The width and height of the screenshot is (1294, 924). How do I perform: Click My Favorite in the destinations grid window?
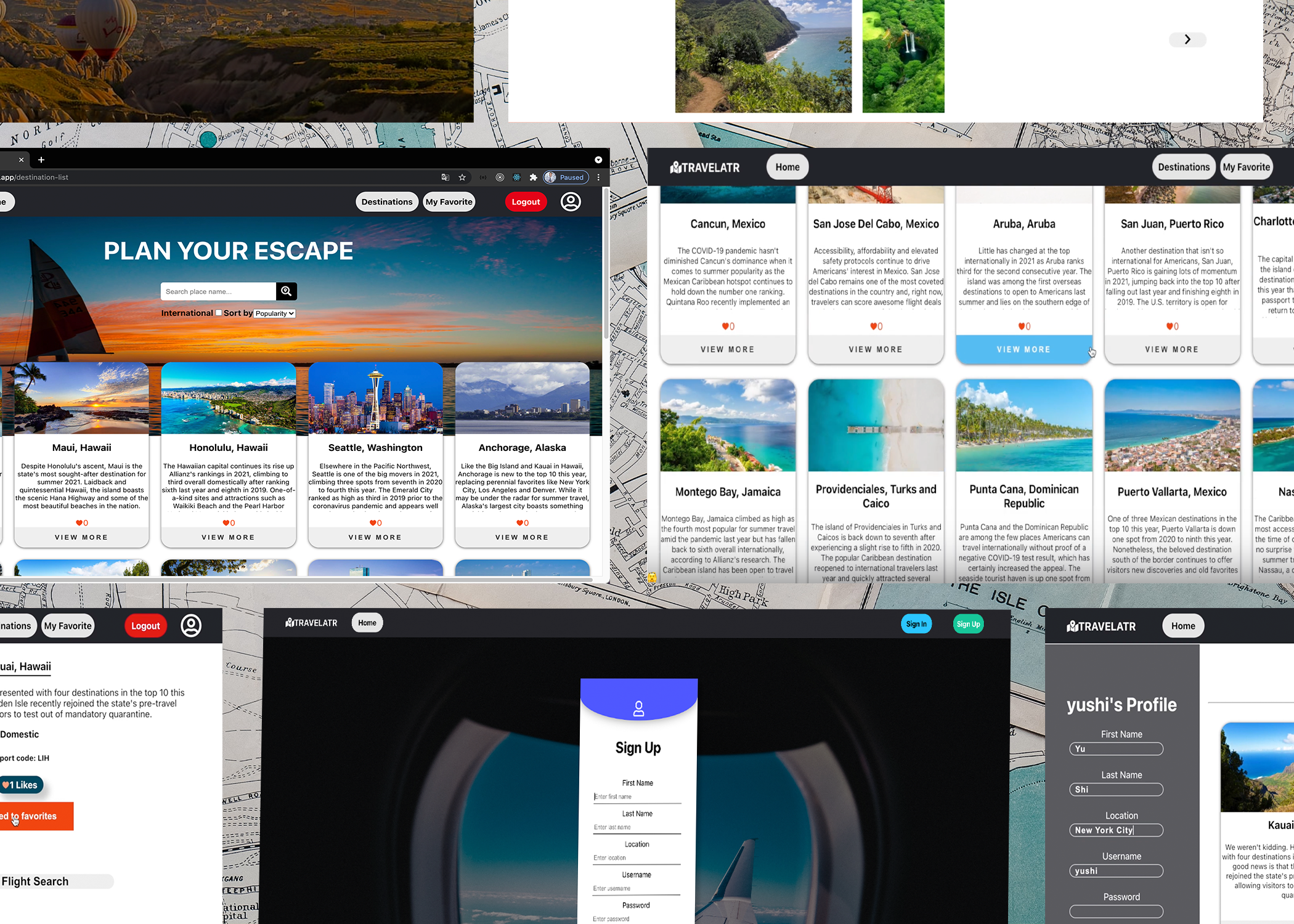1246,167
